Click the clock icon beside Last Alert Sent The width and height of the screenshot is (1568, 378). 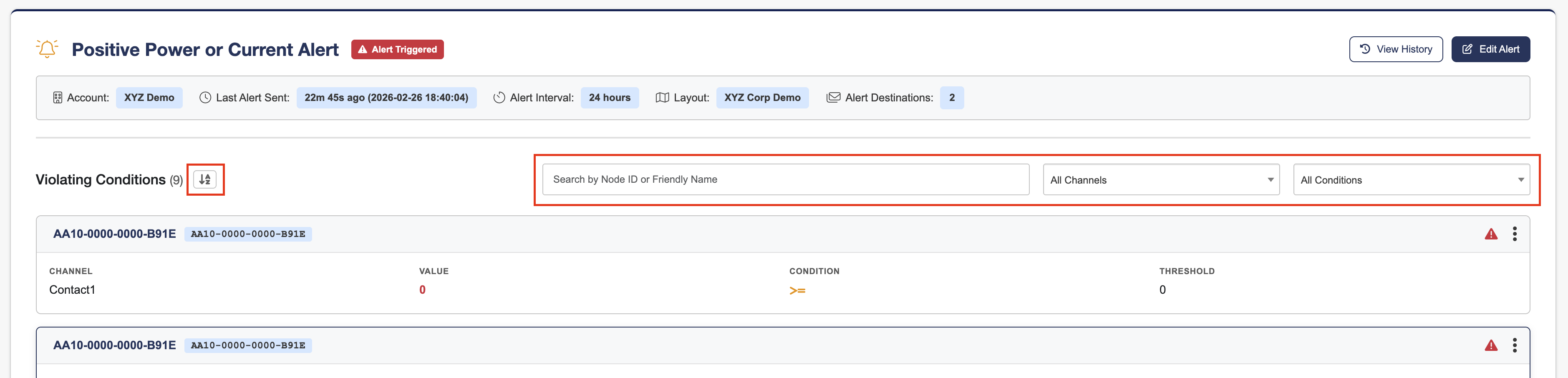coord(204,97)
